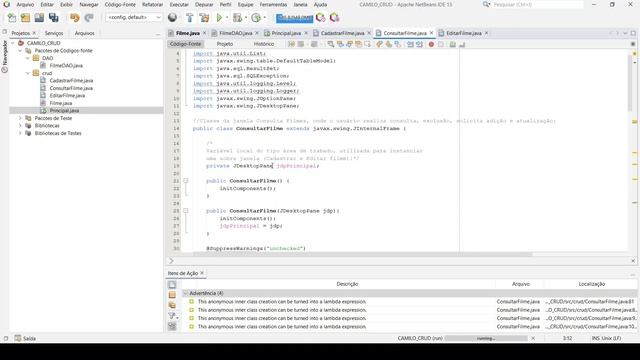
Task: Open the config default dropdown
Action: click(134, 18)
